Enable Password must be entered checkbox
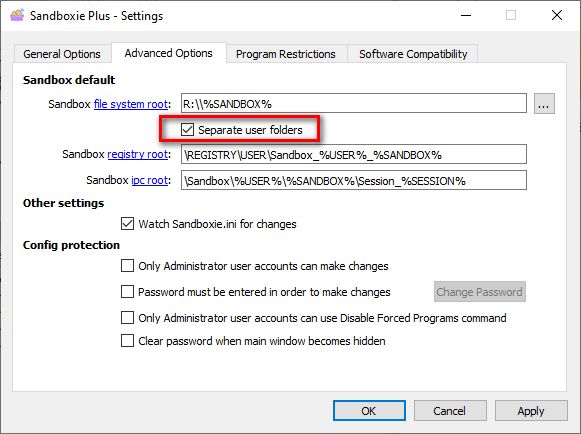This screenshot has height=434, width=581. [127, 292]
